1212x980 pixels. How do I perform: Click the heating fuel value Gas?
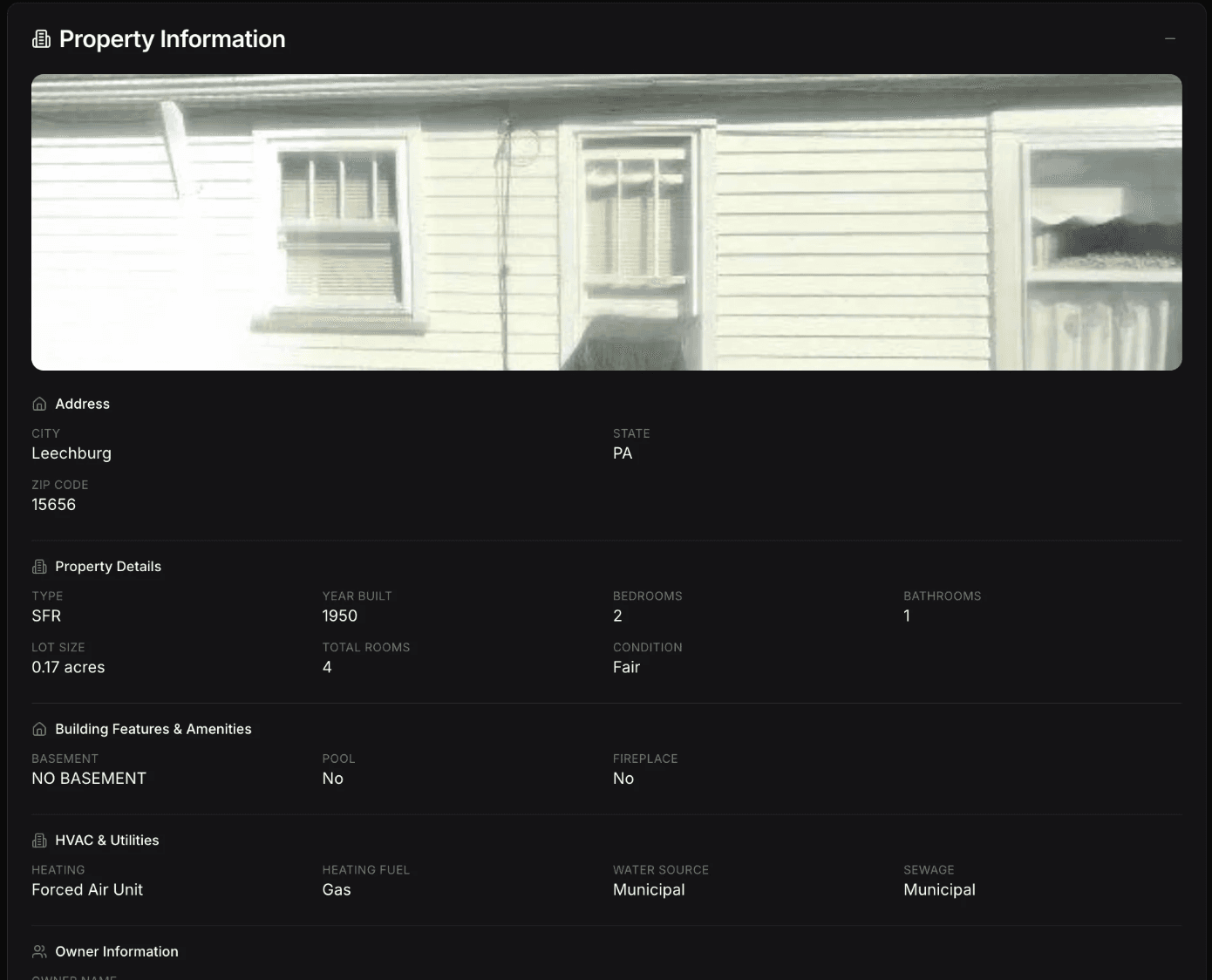pos(337,889)
